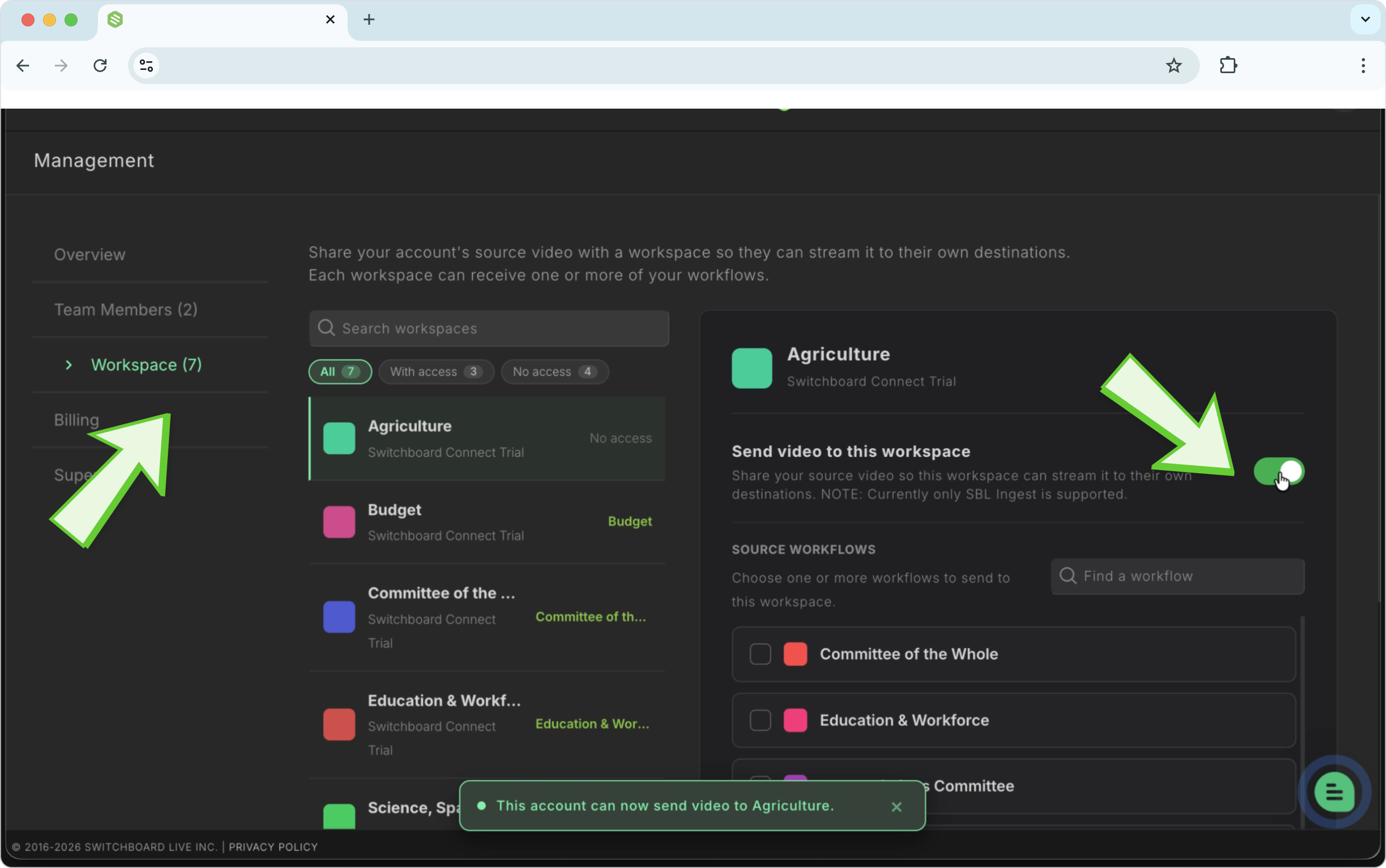Filter workspaces With access

pos(436,372)
